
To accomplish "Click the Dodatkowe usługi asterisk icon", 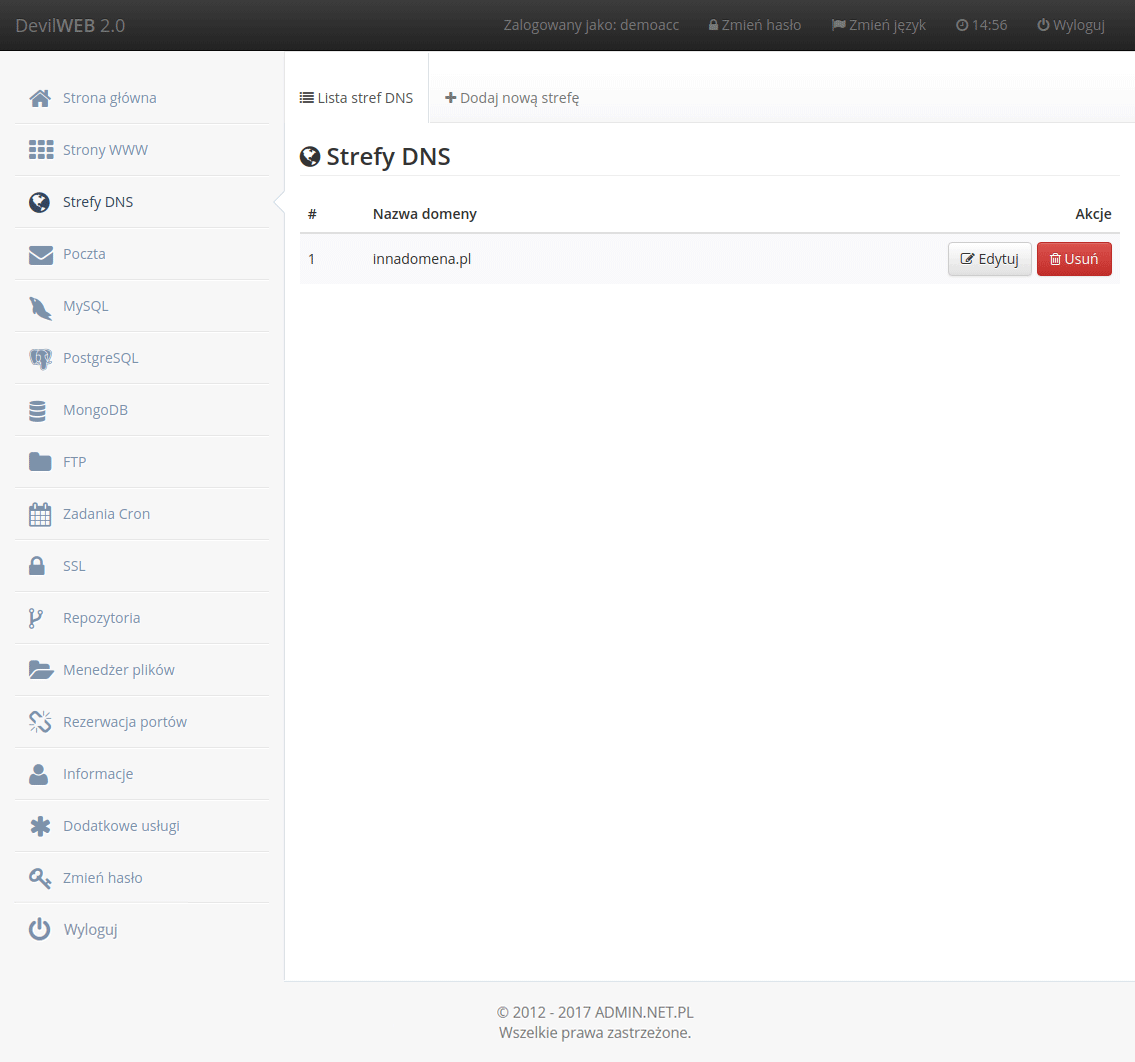I will (x=40, y=826).
